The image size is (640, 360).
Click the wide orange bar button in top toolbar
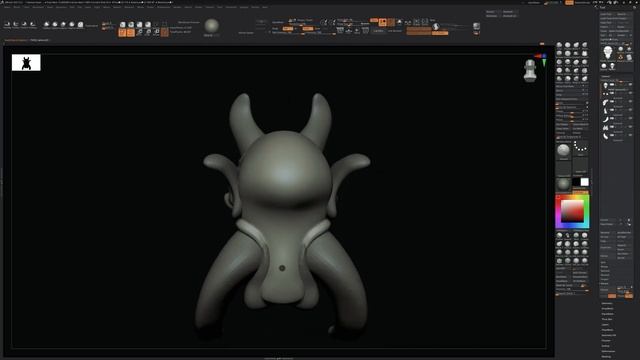coord(419,31)
